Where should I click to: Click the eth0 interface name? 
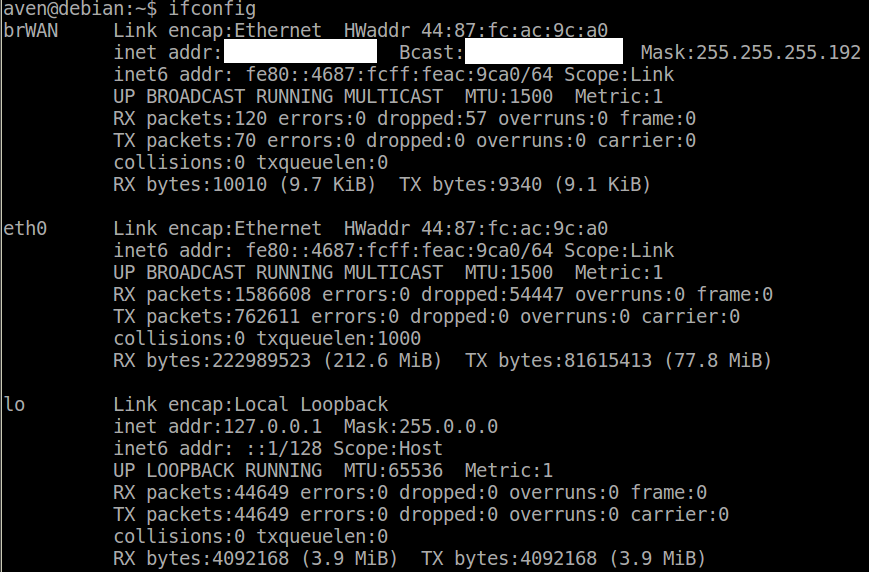[x=25, y=228]
